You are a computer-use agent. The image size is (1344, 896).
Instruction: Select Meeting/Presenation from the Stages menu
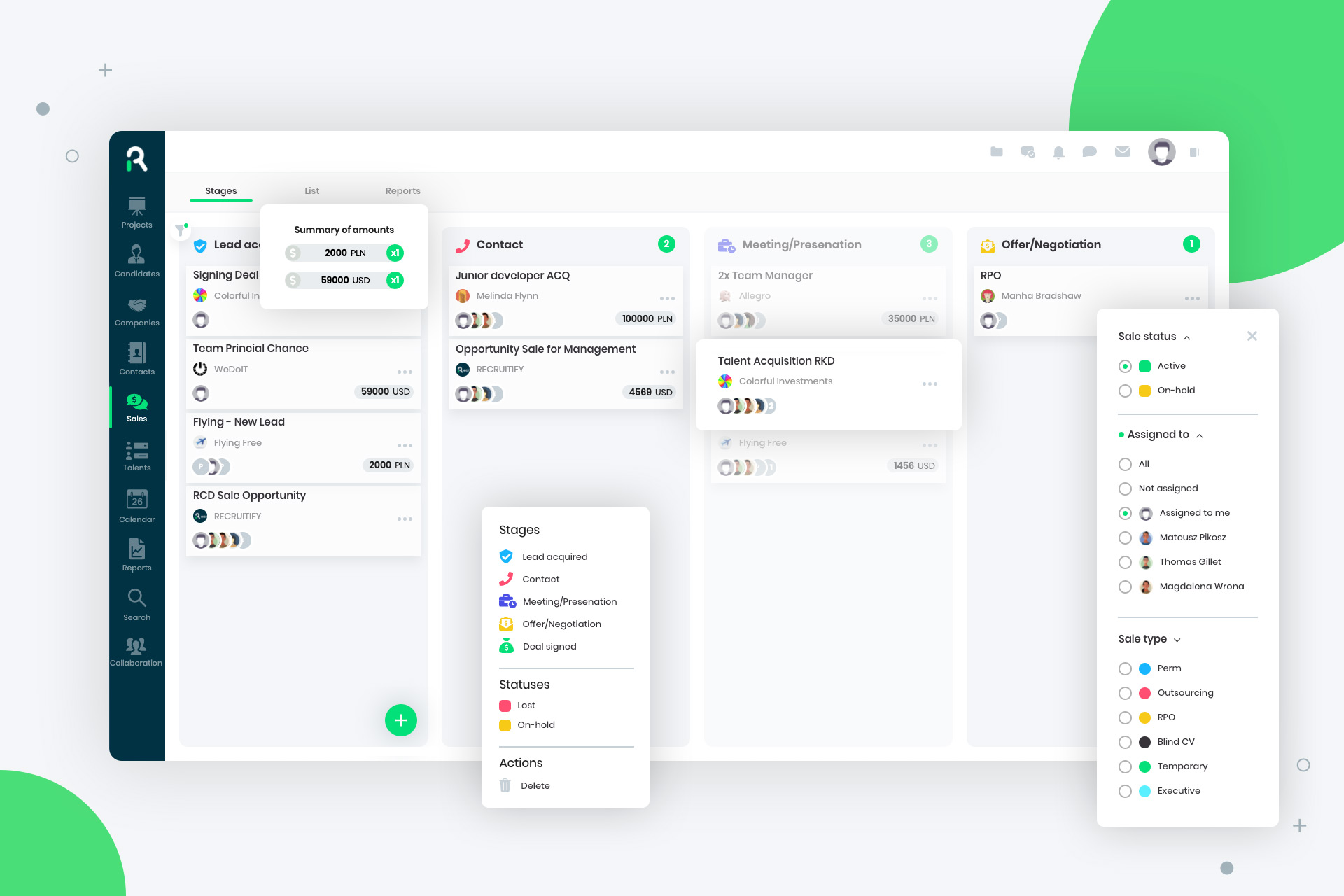click(x=570, y=601)
